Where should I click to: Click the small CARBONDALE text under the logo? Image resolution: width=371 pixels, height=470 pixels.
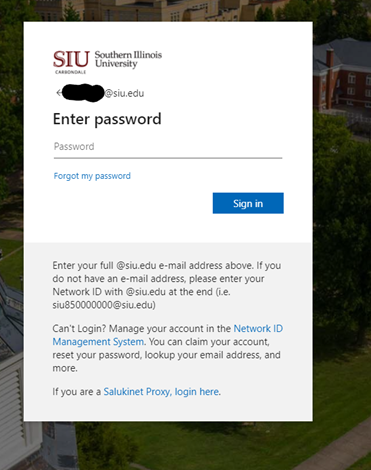[70, 72]
